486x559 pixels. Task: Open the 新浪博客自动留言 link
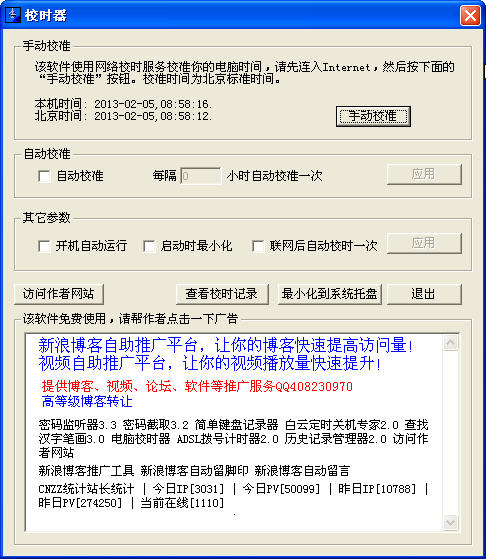coord(302,471)
